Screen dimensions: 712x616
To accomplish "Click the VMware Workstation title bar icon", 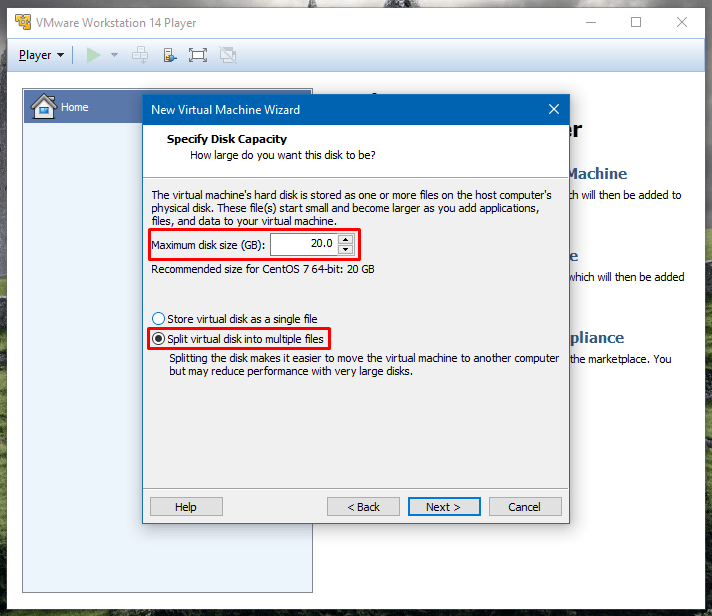I will tap(23, 22).
